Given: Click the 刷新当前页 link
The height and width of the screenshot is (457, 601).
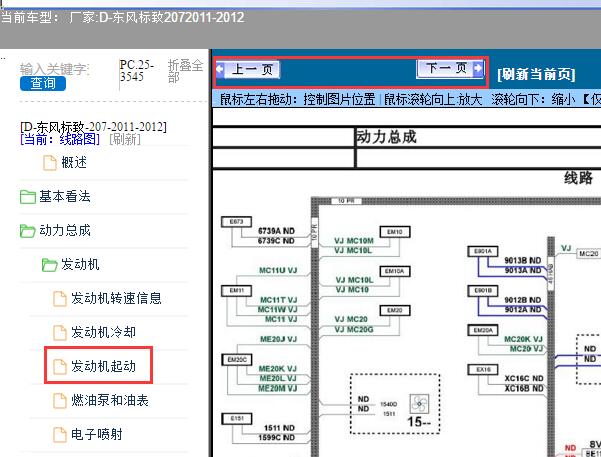Looking at the screenshot, I should pos(536,74).
